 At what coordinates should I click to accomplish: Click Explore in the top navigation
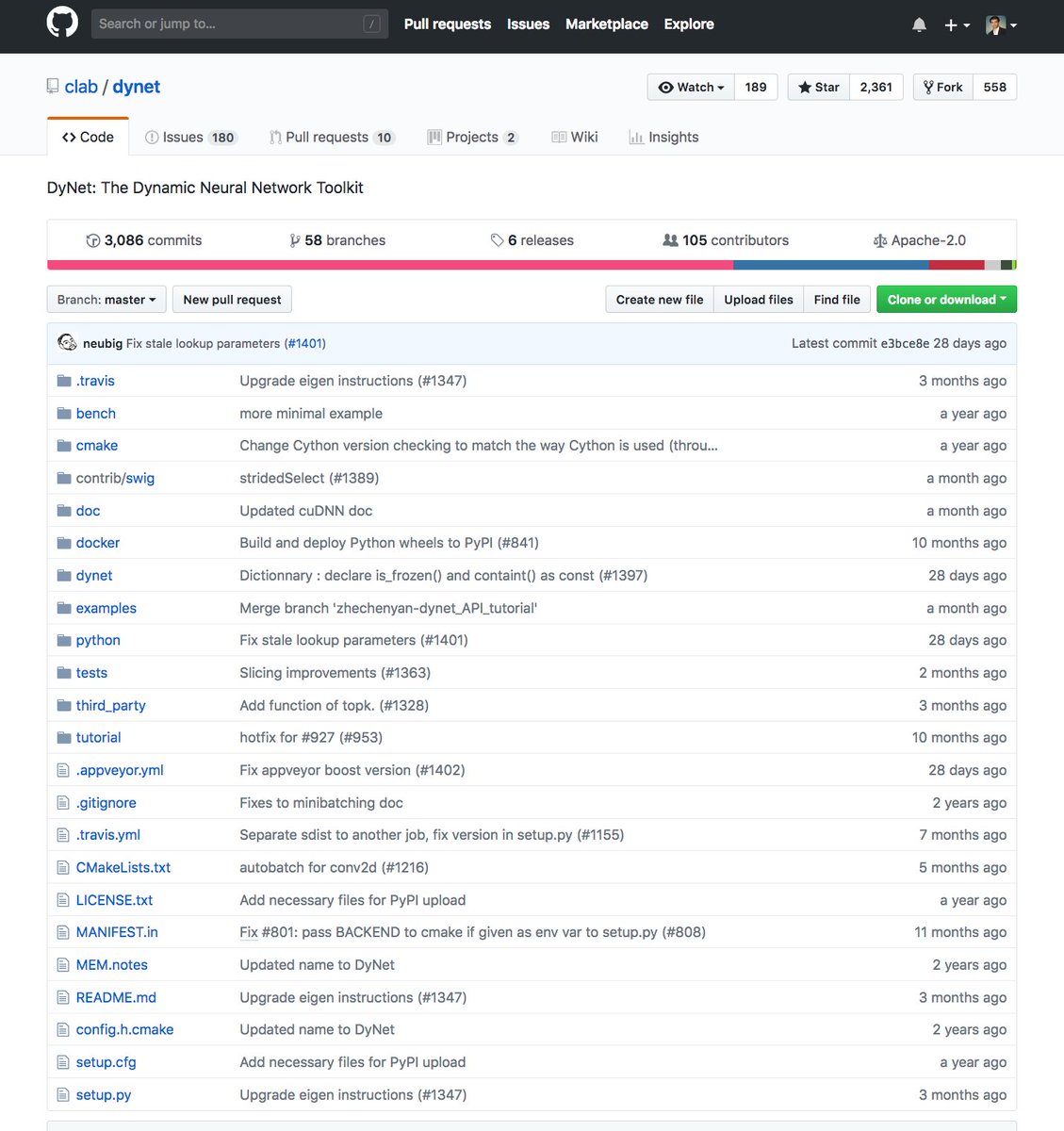689,25
